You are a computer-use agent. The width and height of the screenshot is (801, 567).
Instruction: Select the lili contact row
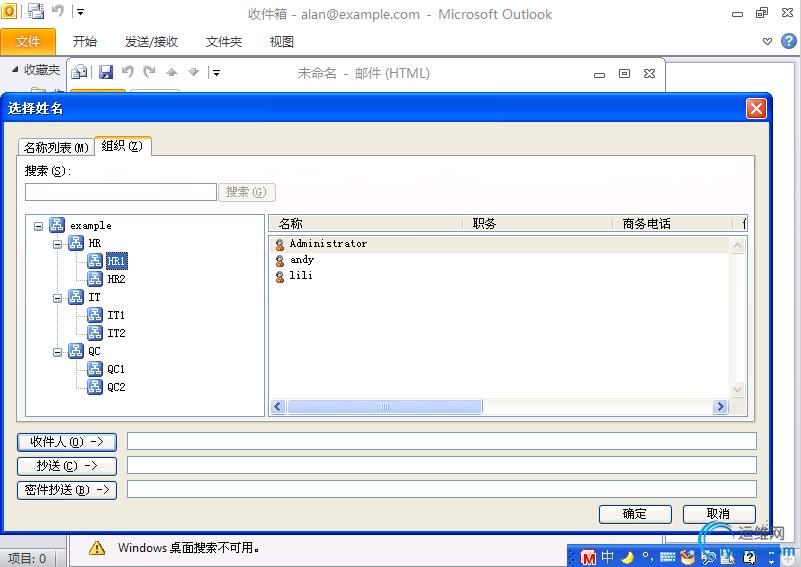[x=501, y=276]
